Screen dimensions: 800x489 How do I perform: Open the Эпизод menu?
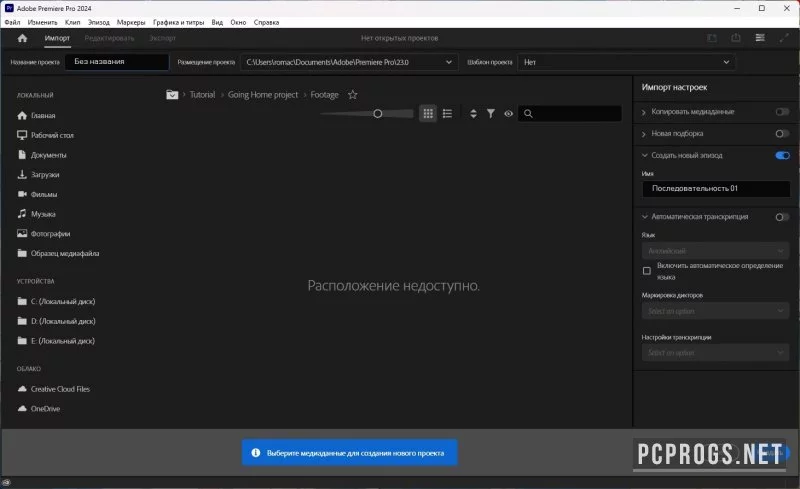[99, 22]
